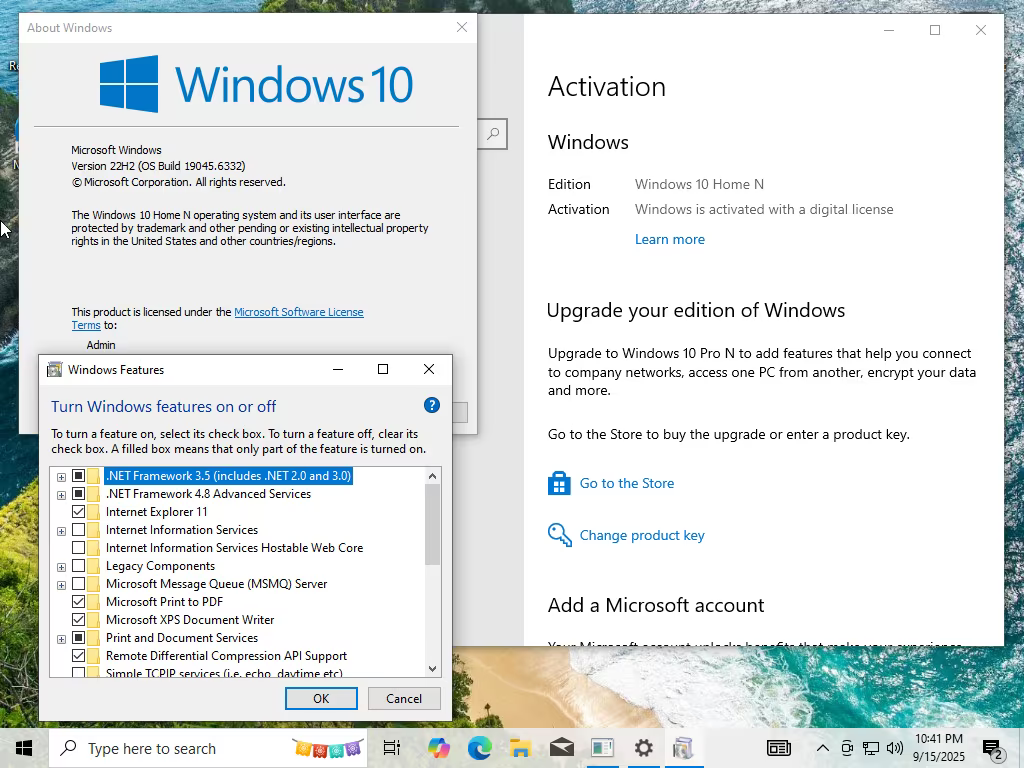This screenshot has height=768, width=1024.
Task: Switch to Windows Features taskbar item
Action: coord(684,748)
